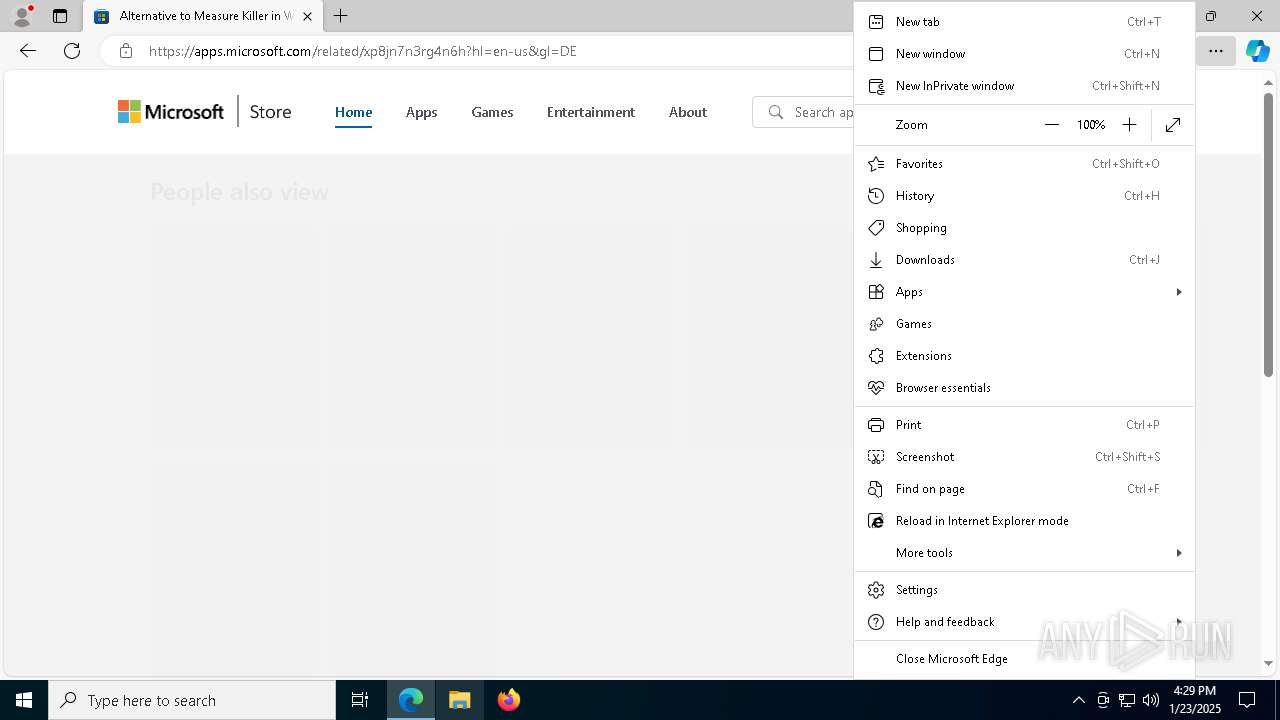This screenshot has width=1280, height=720.
Task: Launch Firefox from the taskbar
Action: click(509, 700)
